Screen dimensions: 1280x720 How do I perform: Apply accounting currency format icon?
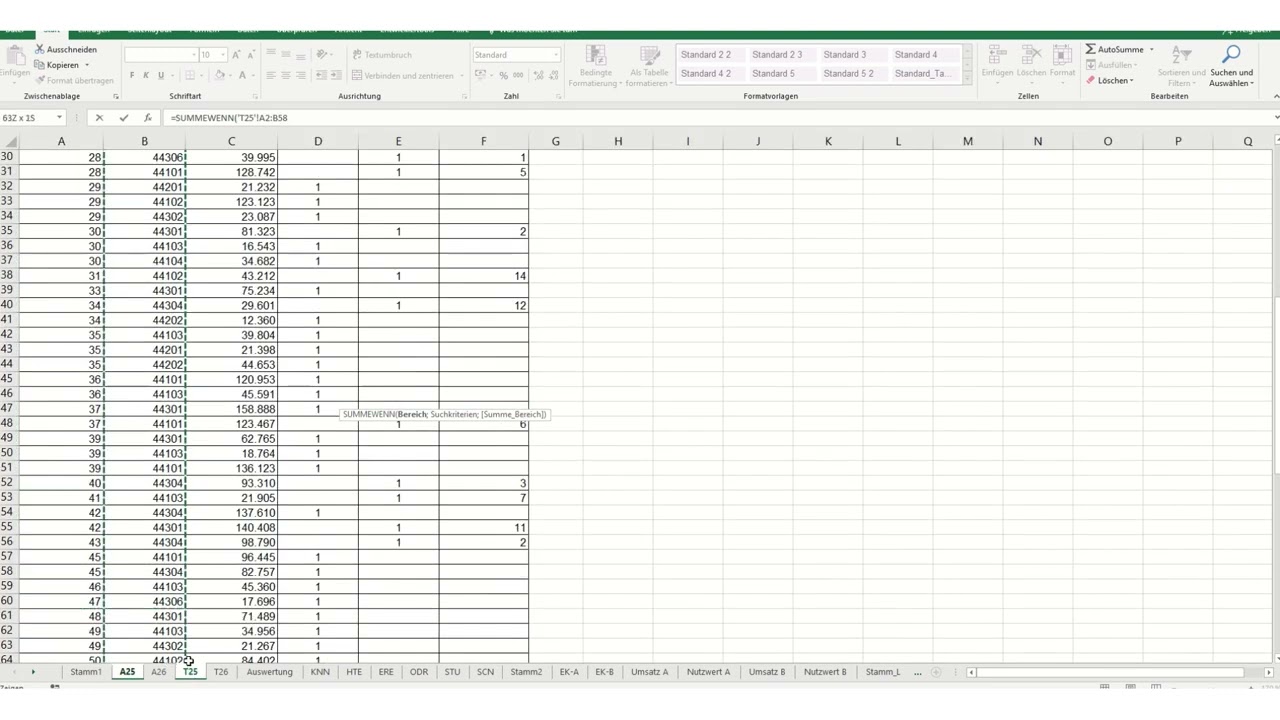483,76
